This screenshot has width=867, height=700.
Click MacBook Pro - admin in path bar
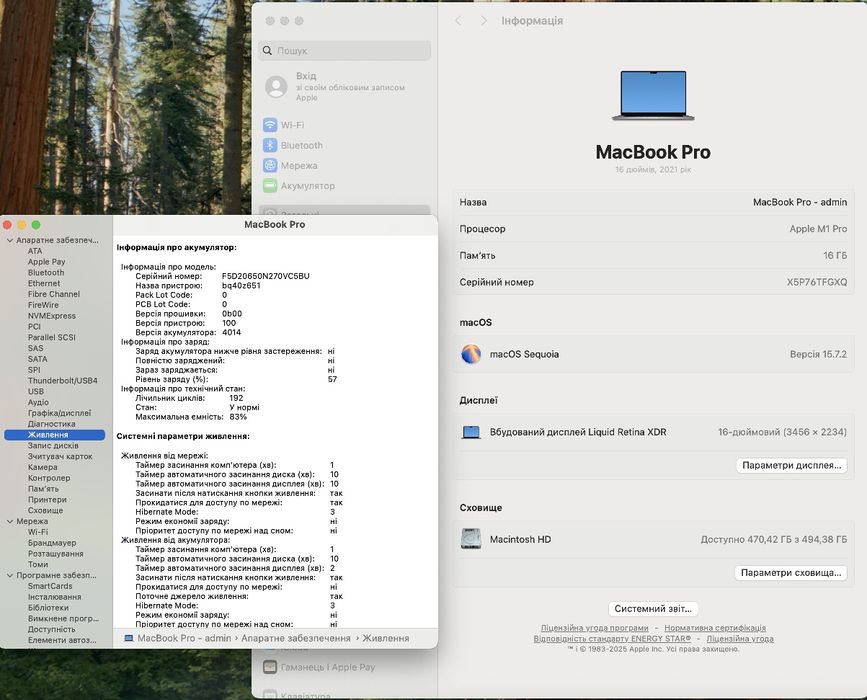[184, 638]
